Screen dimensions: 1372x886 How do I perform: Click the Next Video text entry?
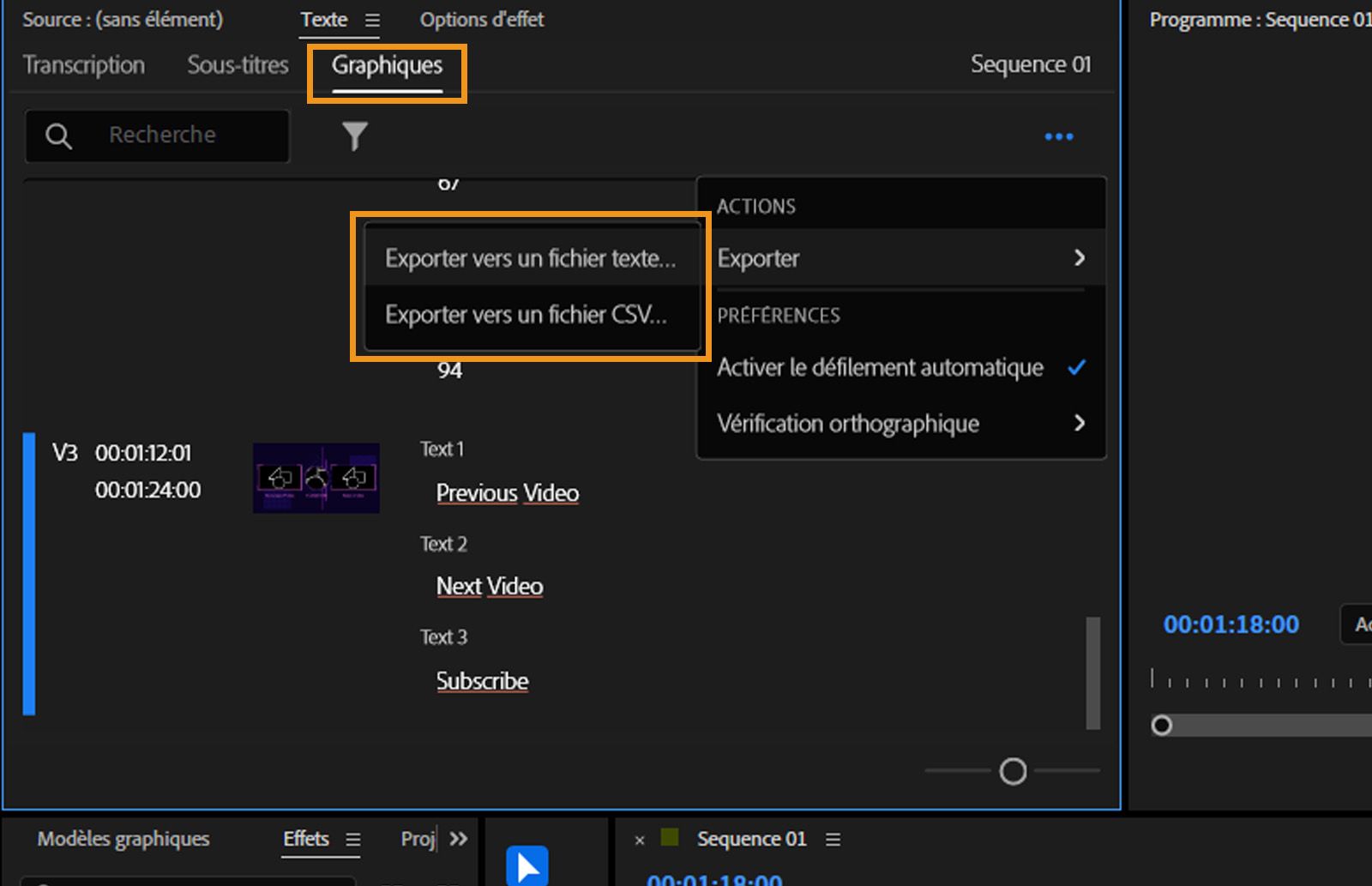point(490,587)
